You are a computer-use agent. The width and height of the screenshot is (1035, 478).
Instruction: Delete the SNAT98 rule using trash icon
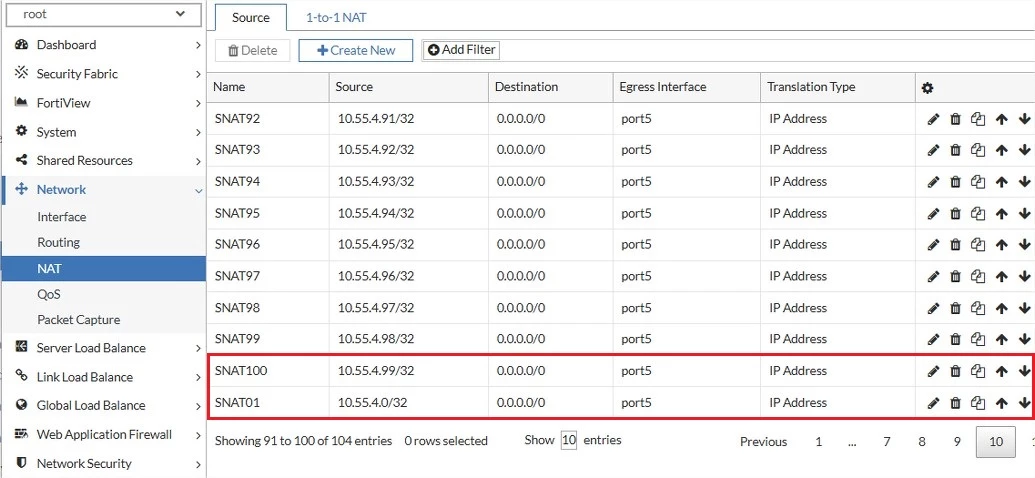tap(955, 308)
